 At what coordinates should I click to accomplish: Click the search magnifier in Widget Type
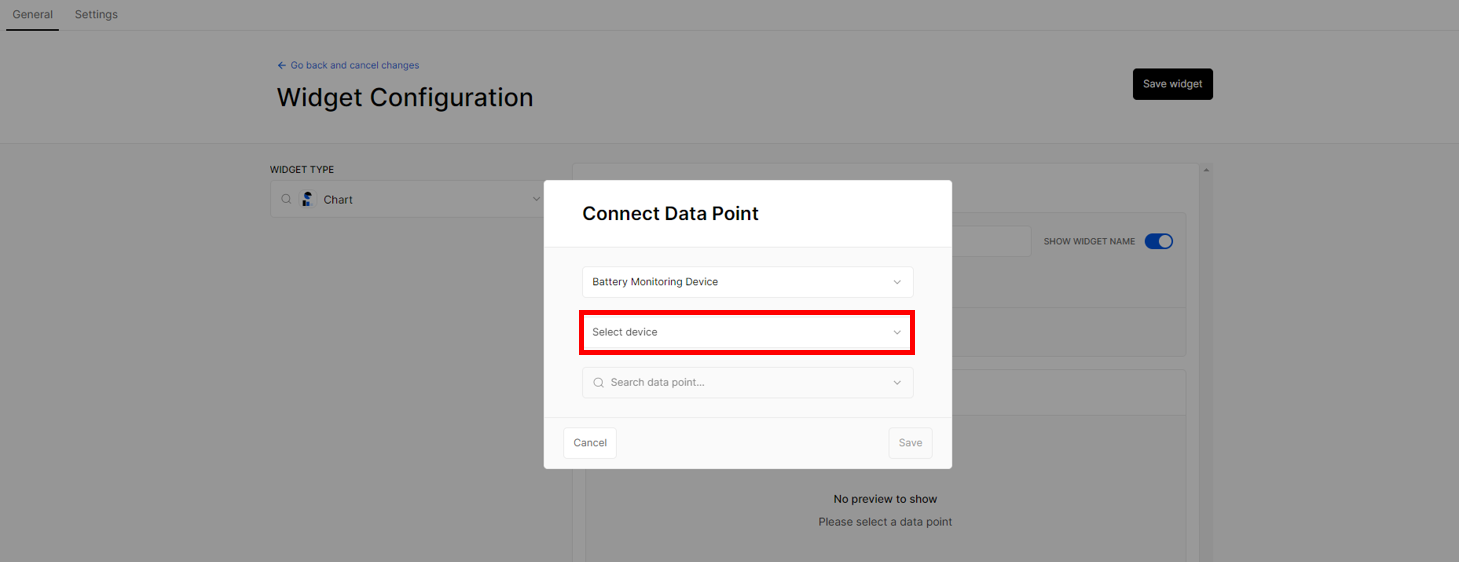pos(286,199)
